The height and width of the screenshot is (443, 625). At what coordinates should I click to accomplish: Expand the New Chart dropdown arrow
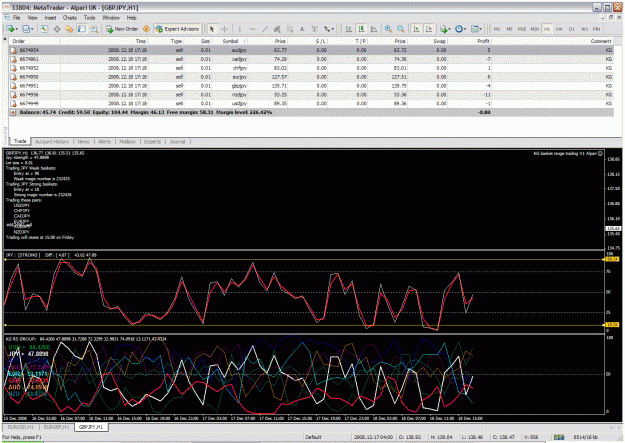tap(17, 30)
